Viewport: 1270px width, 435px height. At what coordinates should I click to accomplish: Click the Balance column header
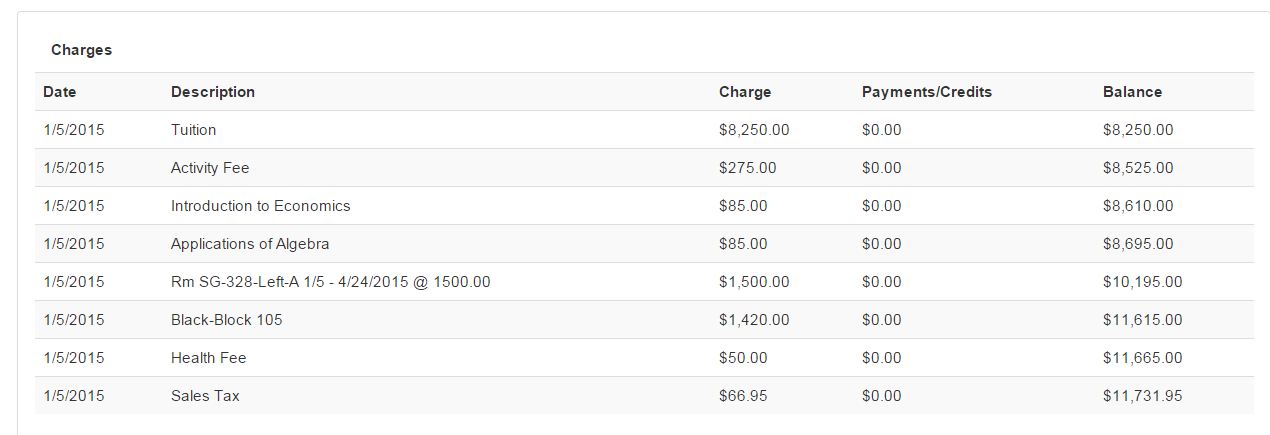(1132, 92)
